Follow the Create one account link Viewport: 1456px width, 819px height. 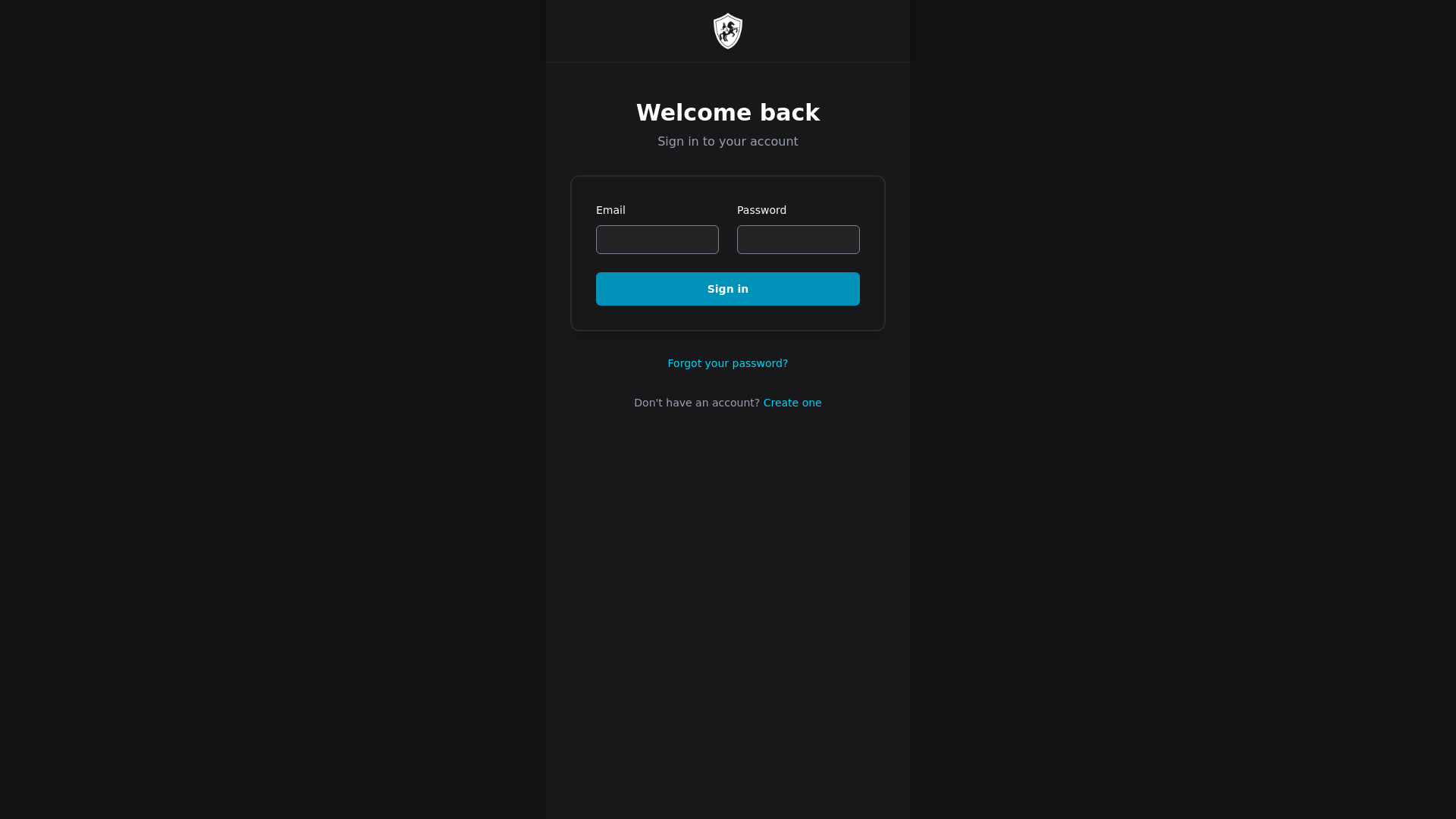click(x=792, y=403)
